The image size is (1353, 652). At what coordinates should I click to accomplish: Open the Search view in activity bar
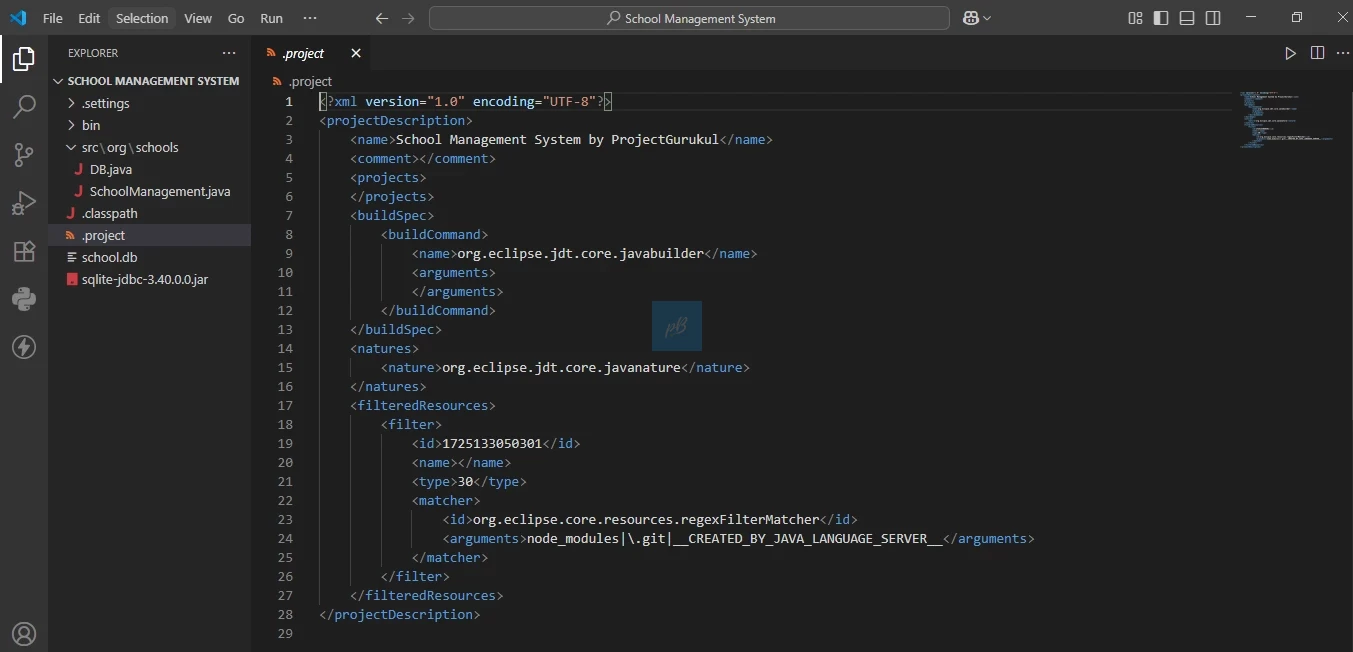[24, 107]
